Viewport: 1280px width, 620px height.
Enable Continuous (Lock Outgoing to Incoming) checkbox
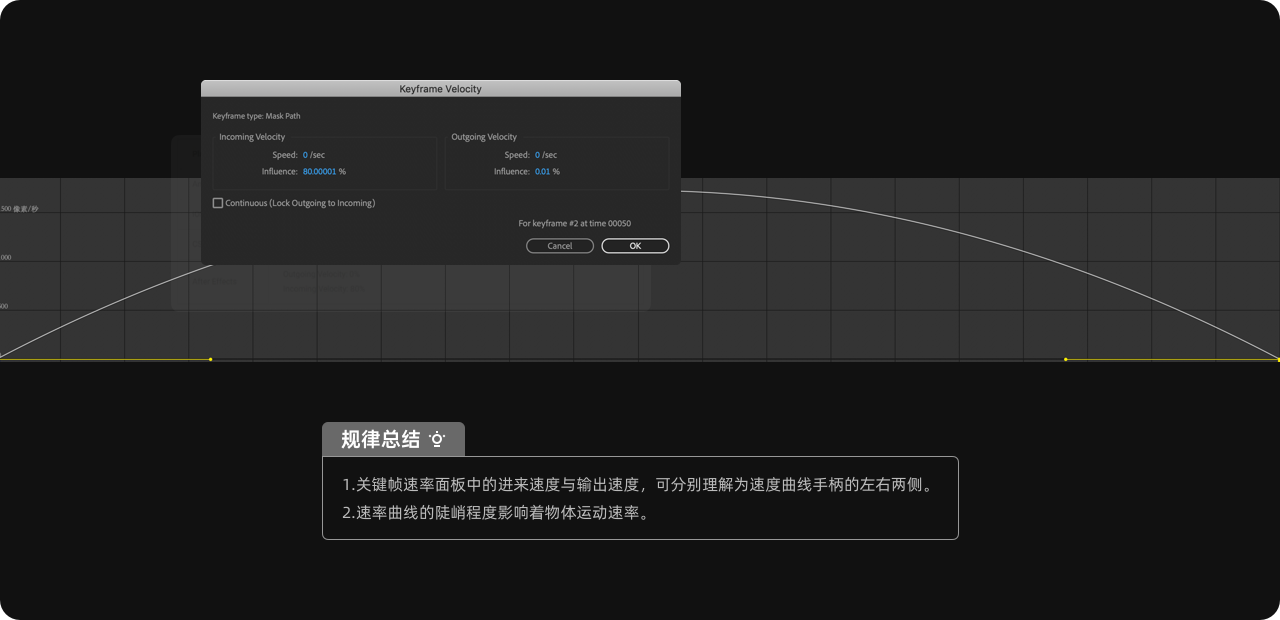[x=218, y=203]
